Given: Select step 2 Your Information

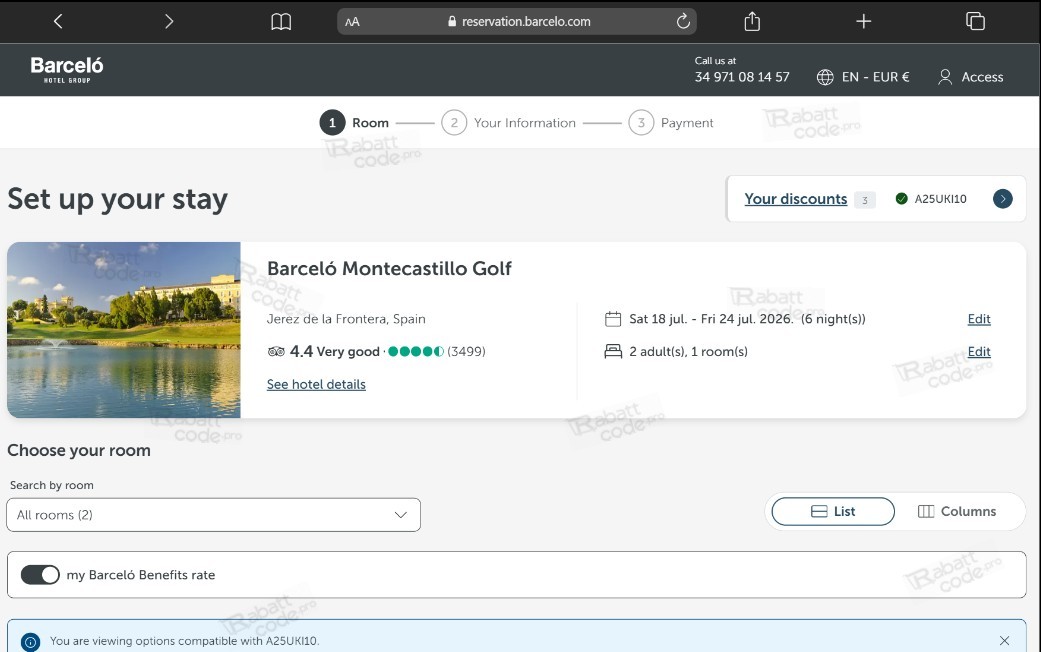Looking at the screenshot, I should 509,123.
